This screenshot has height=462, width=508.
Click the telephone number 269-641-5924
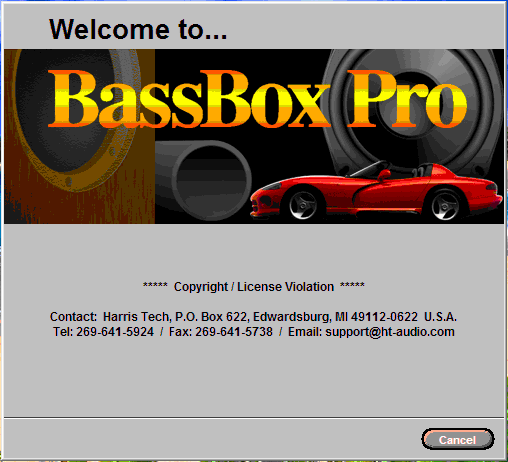tap(115, 332)
